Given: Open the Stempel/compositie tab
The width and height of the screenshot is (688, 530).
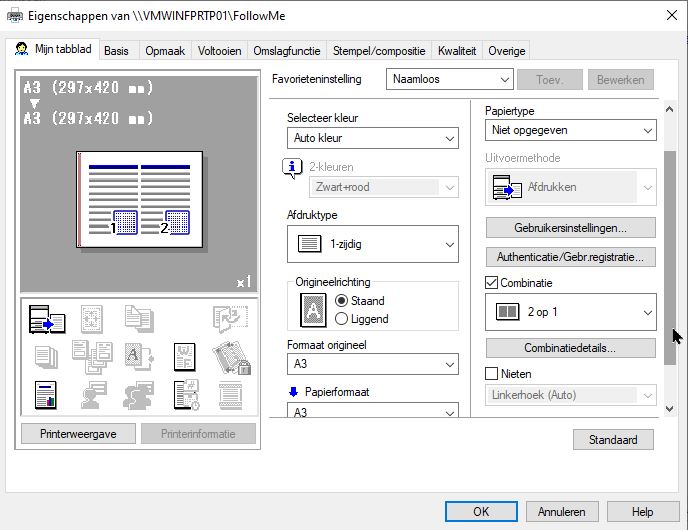Looking at the screenshot, I should 379,51.
